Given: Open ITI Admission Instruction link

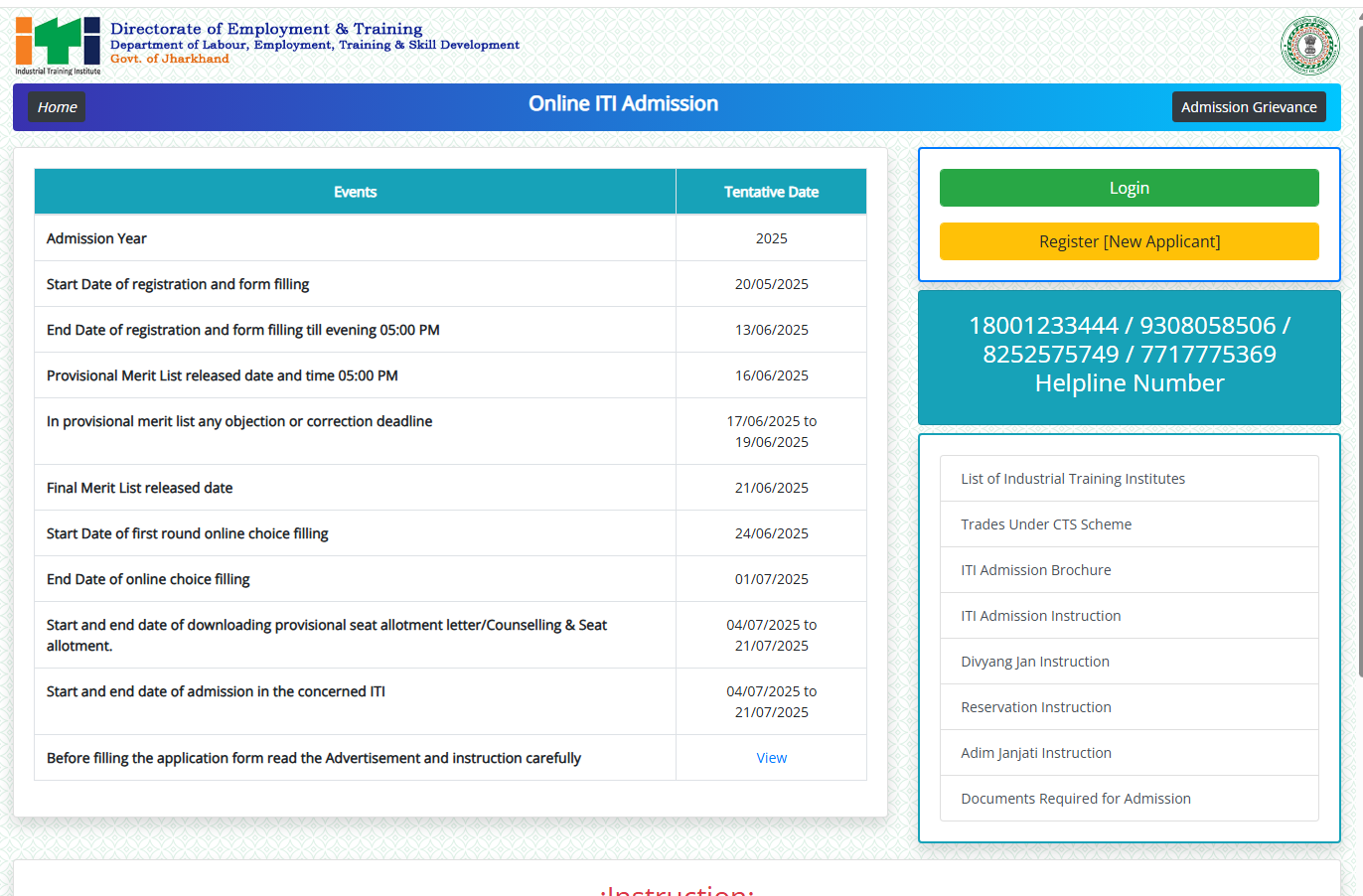Looking at the screenshot, I should tap(1040, 616).
